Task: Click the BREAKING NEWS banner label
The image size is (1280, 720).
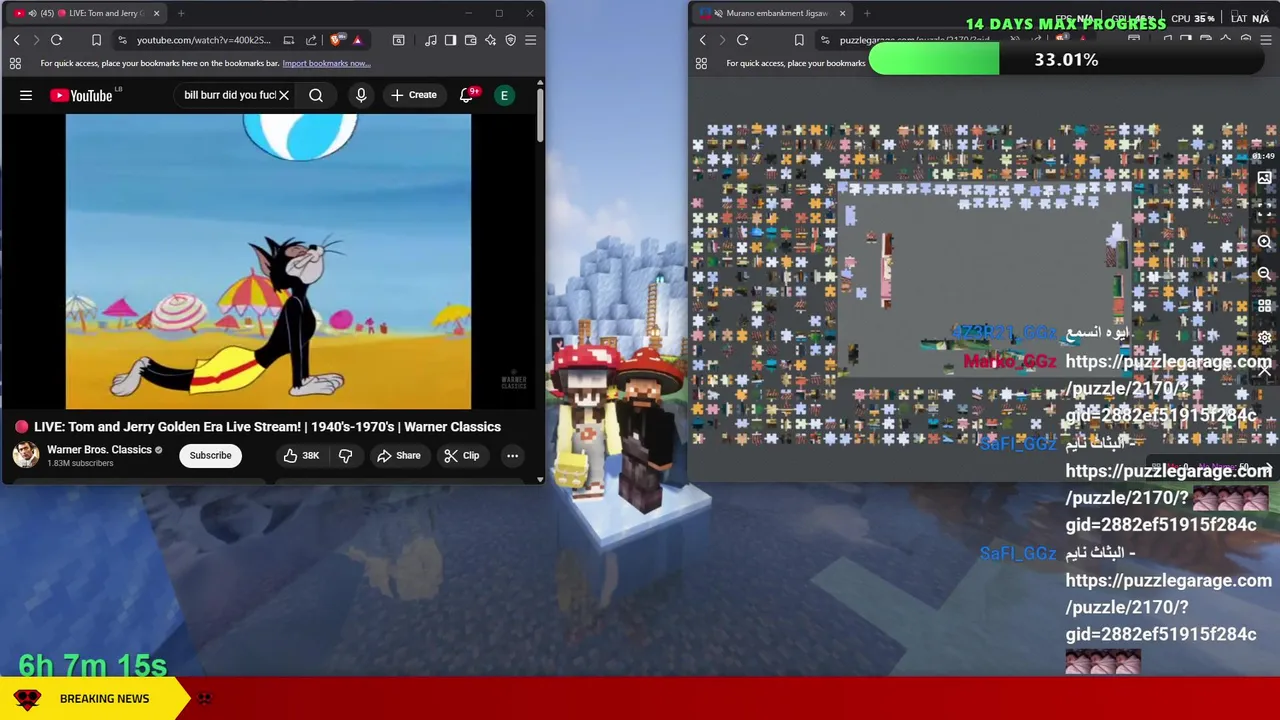Action: click(104, 698)
